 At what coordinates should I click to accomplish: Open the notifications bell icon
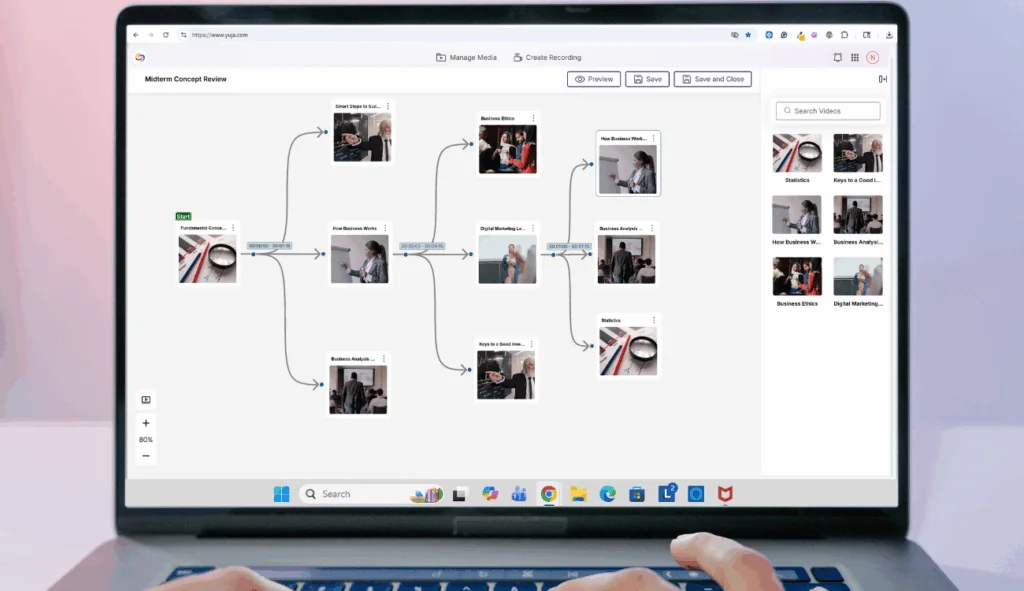[837, 58]
